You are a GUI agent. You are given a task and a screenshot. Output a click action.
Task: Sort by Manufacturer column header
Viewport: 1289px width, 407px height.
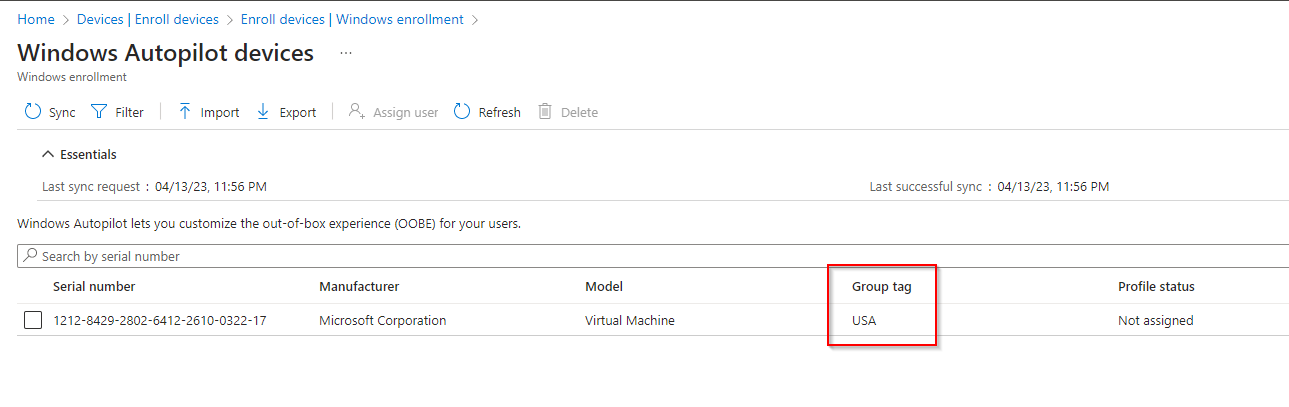click(x=359, y=287)
